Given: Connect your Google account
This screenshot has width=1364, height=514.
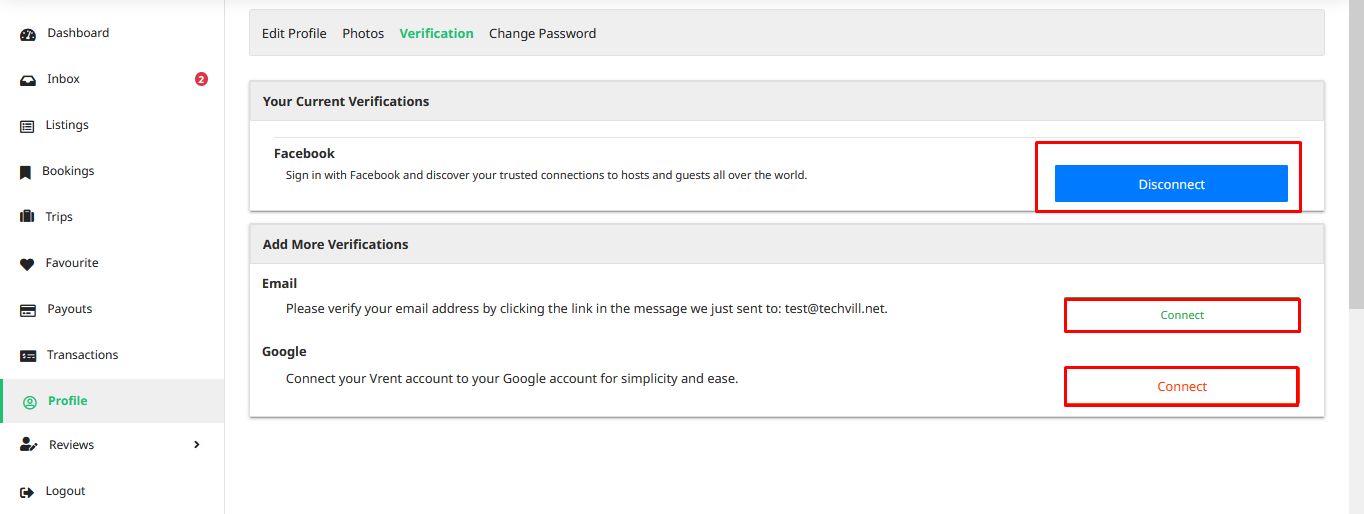Looking at the screenshot, I should pos(1182,387).
